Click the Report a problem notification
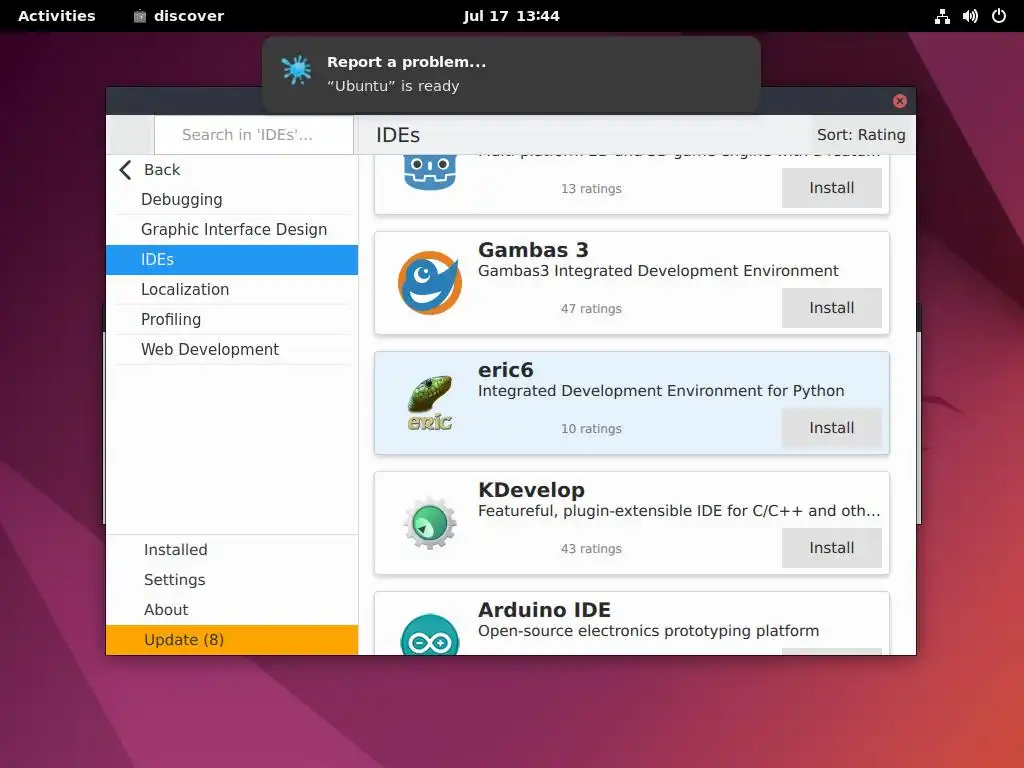Viewport: 1024px width, 768px height. [x=511, y=74]
